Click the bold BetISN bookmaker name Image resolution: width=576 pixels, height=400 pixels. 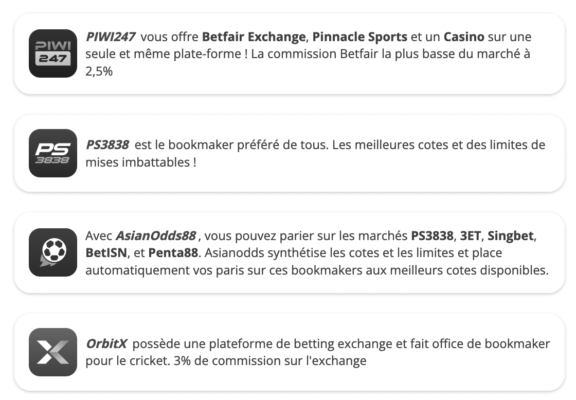[106, 253]
